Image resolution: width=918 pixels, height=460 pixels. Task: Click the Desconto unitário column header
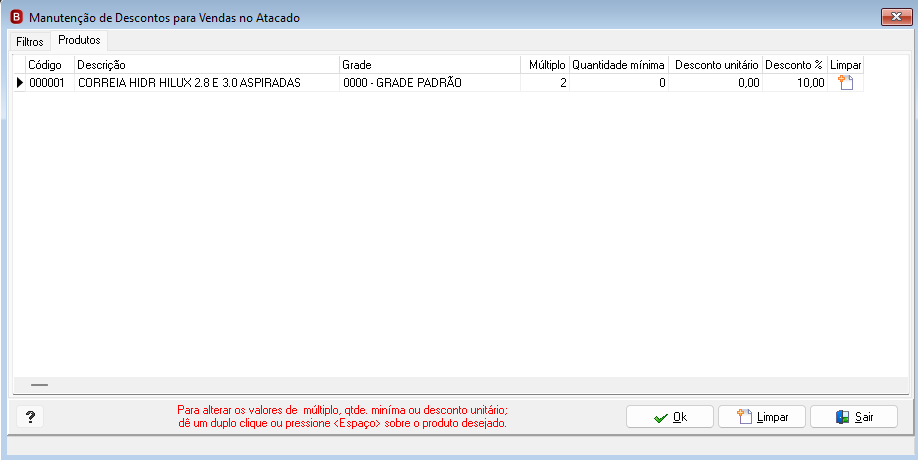[715, 64]
